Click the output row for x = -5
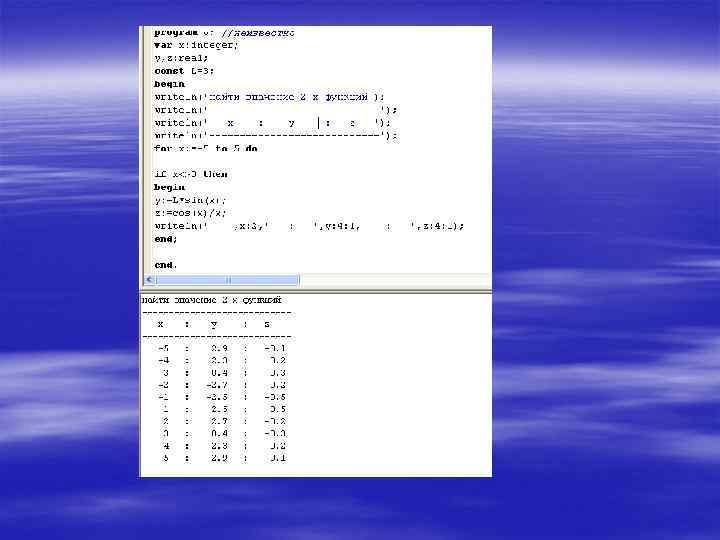 point(222,348)
